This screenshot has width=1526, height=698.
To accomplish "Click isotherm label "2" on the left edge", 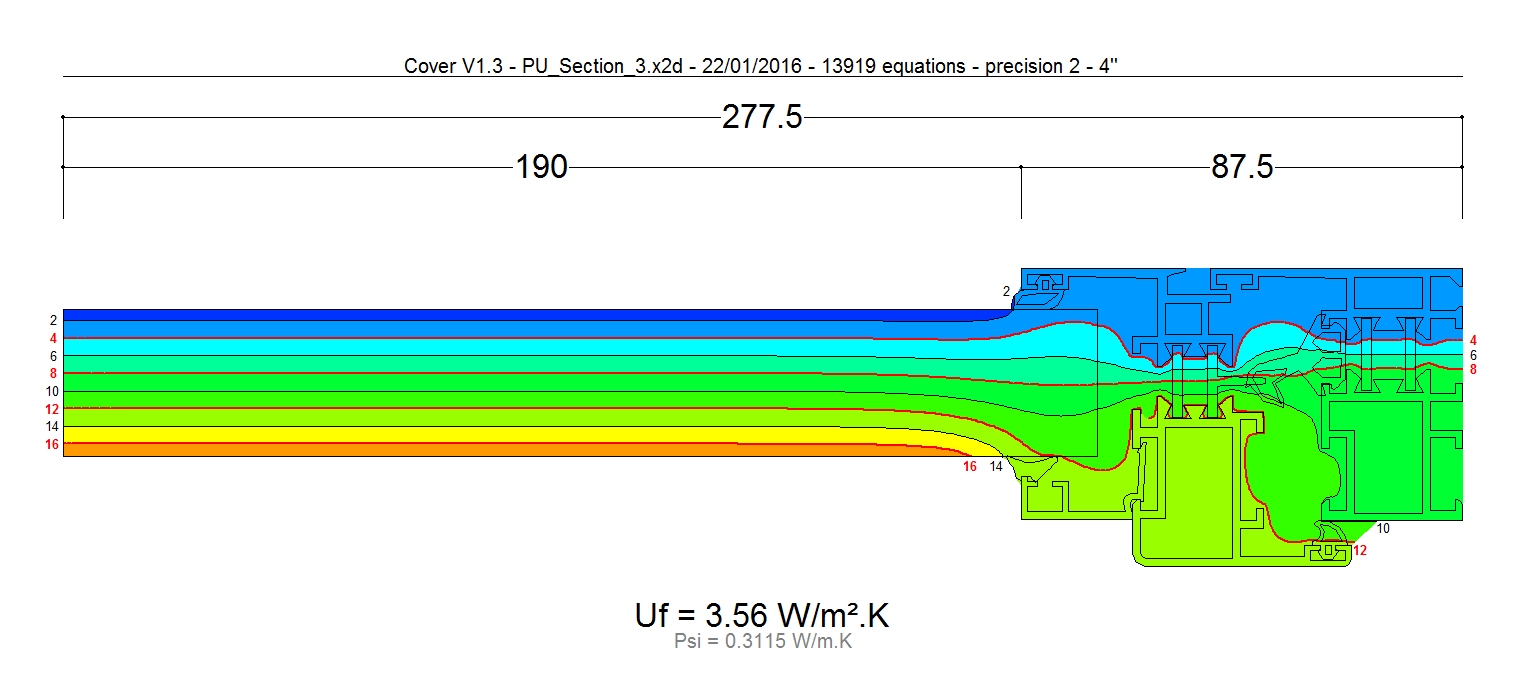I will [x=53, y=321].
